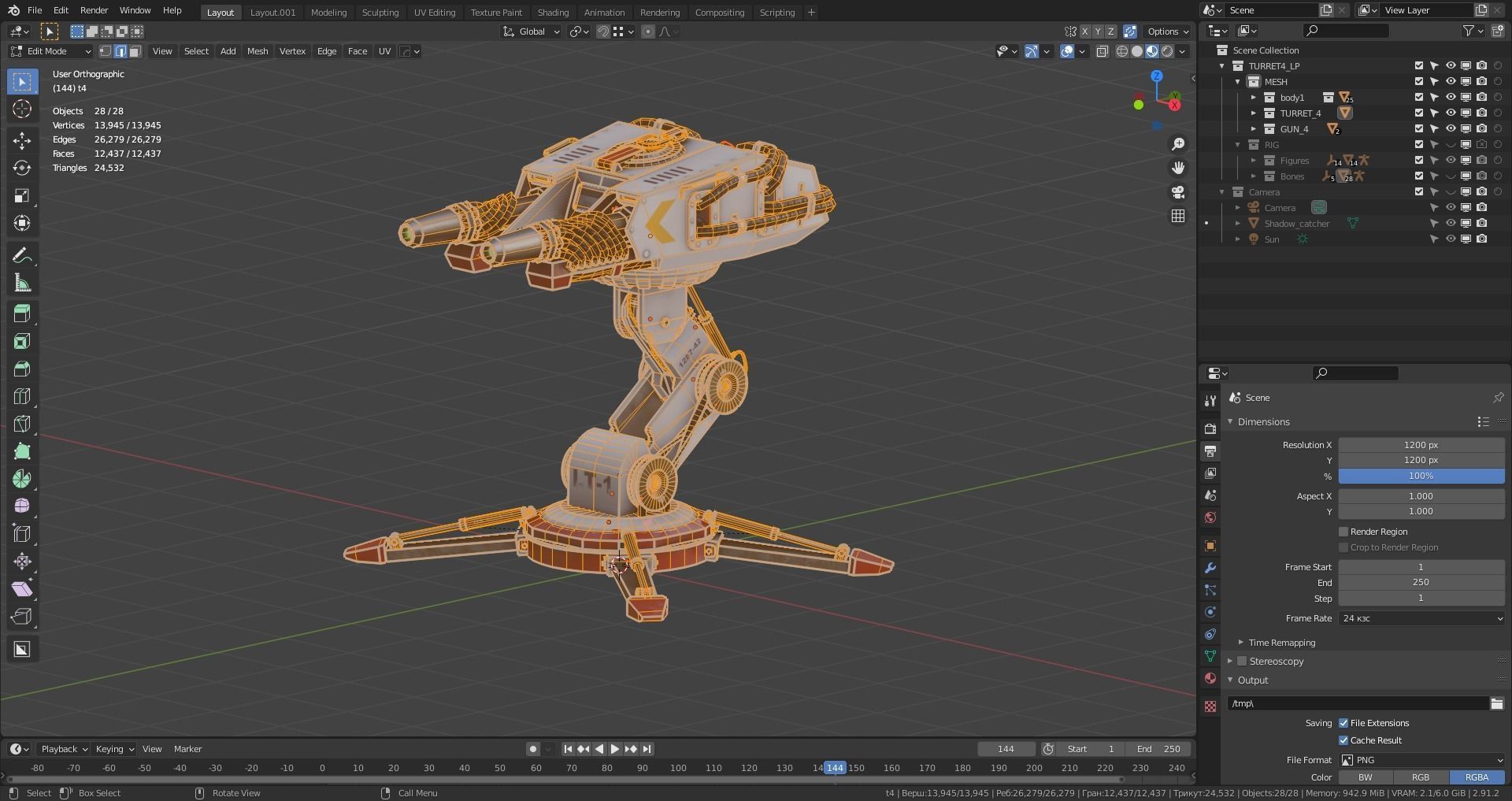Viewport: 1512px width, 801px height.
Task: Open the Render menu
Action: point(94,10)
